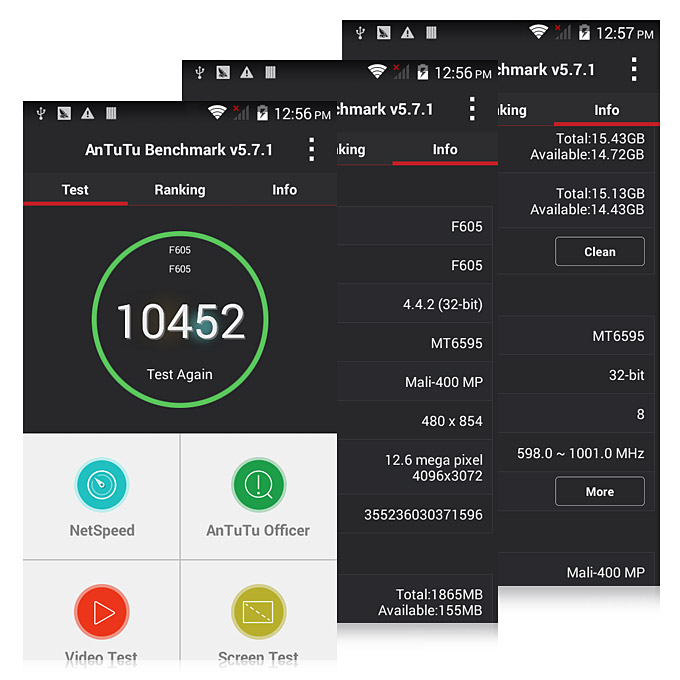This screenshot has width=680, height=680.
Task: Open overflow menu on middle Info screen
Action: click(x=473, y=109)
